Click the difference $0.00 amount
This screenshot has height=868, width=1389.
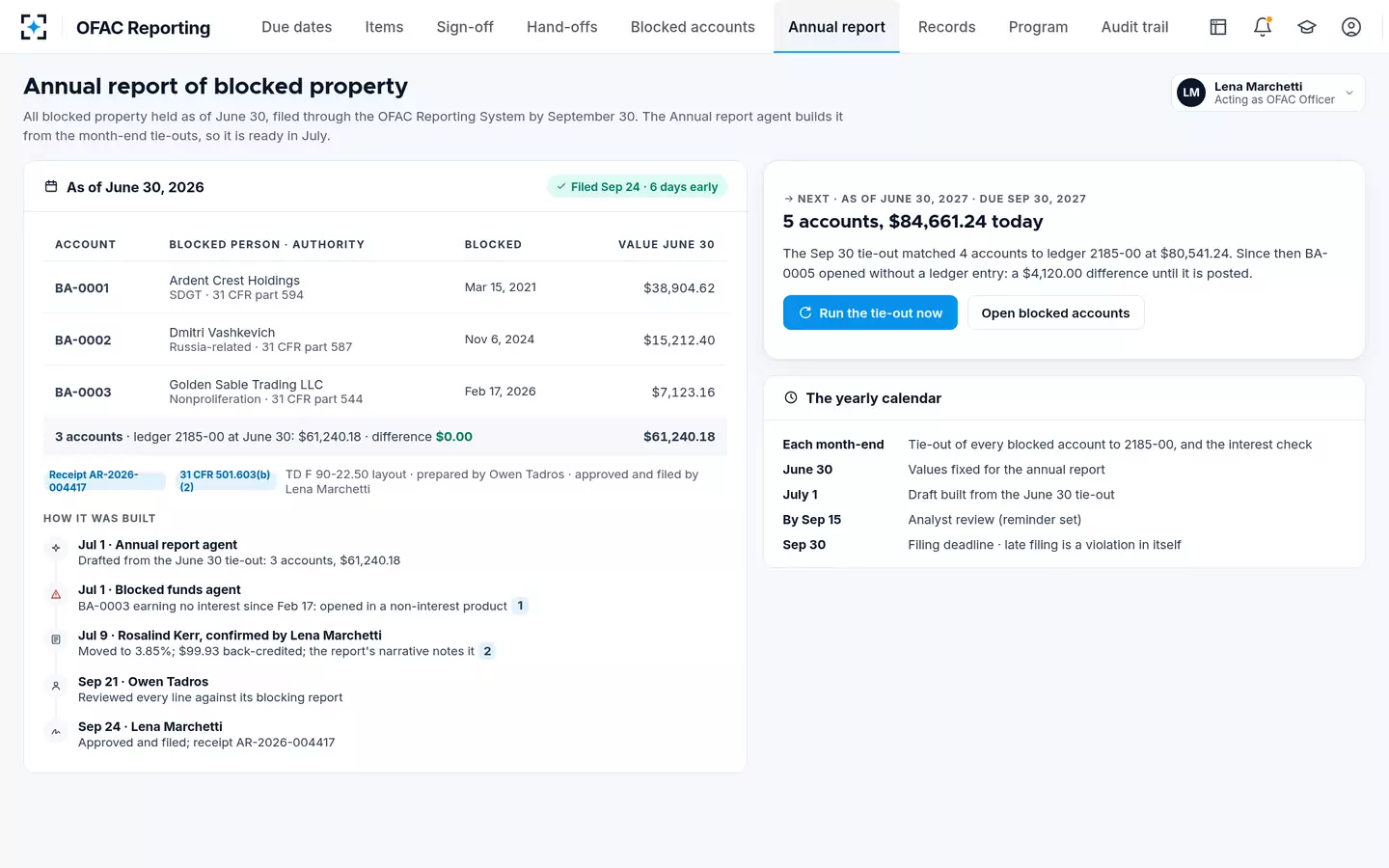click(x=453, y=436)
